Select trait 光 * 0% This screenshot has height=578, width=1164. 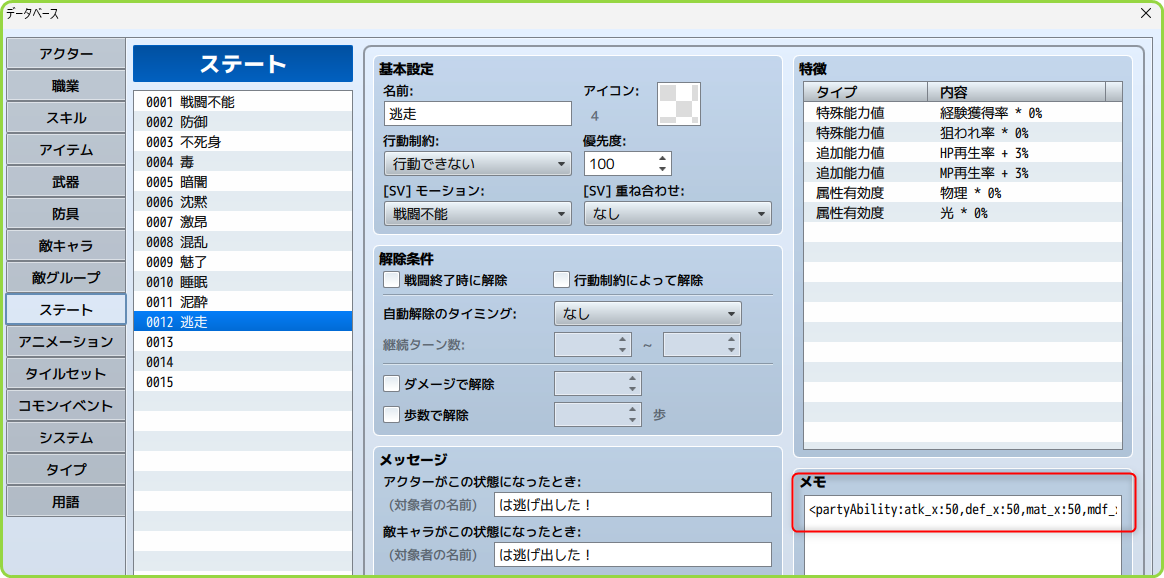pos(963,213)
